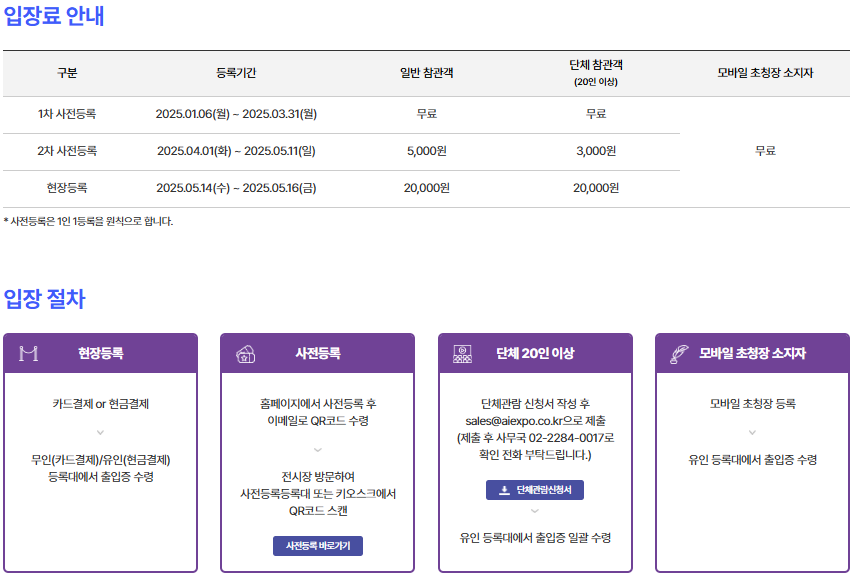Click the 입장 절차 heading
The height and width of the screenshot is (576, 852).
point(45,299)
